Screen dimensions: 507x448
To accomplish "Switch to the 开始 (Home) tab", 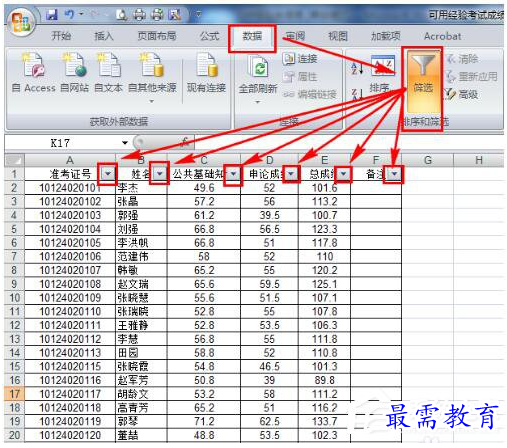I will pyautogui.click(x=61, y=36).
